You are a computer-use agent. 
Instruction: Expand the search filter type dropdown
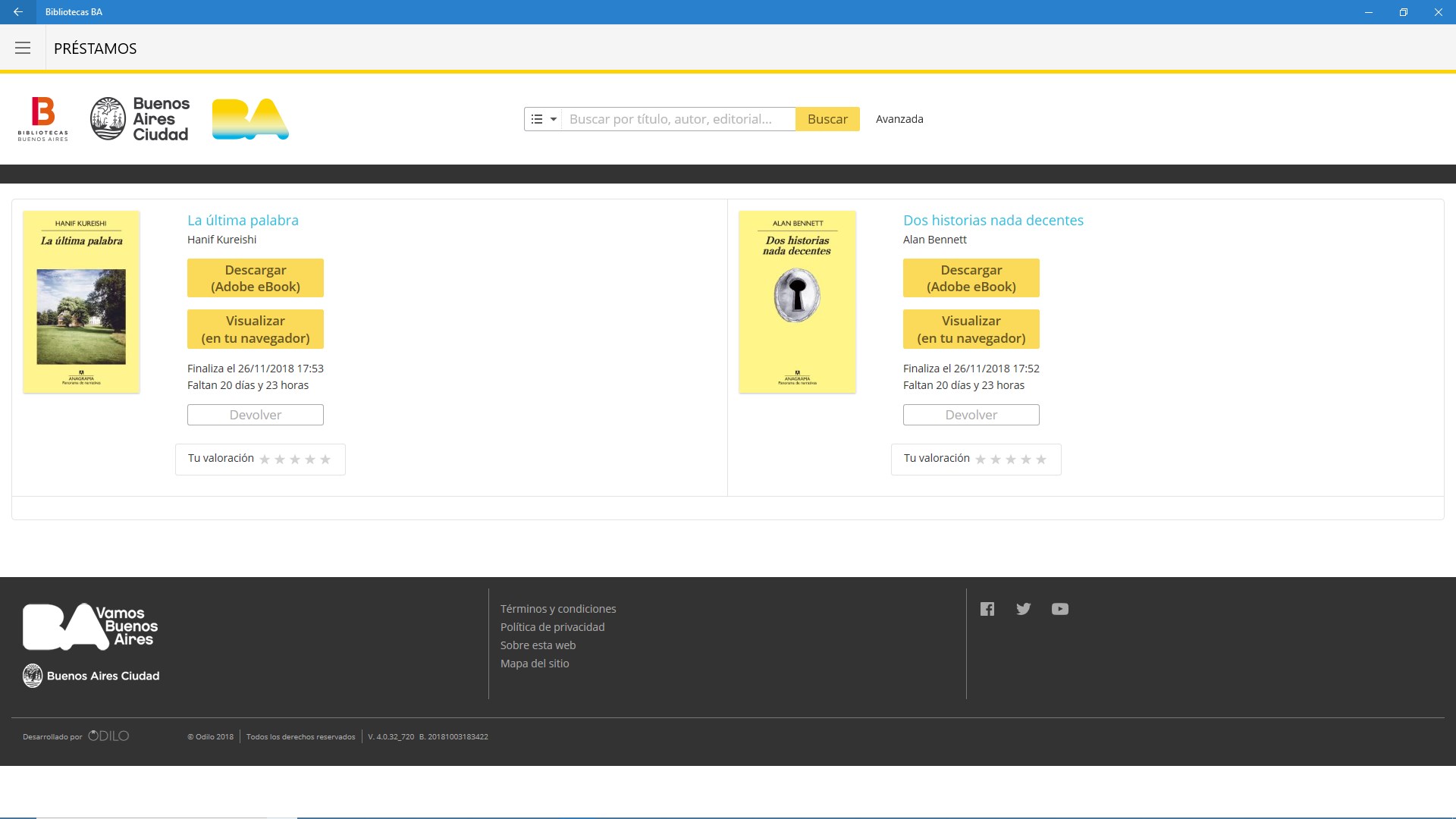543,119
